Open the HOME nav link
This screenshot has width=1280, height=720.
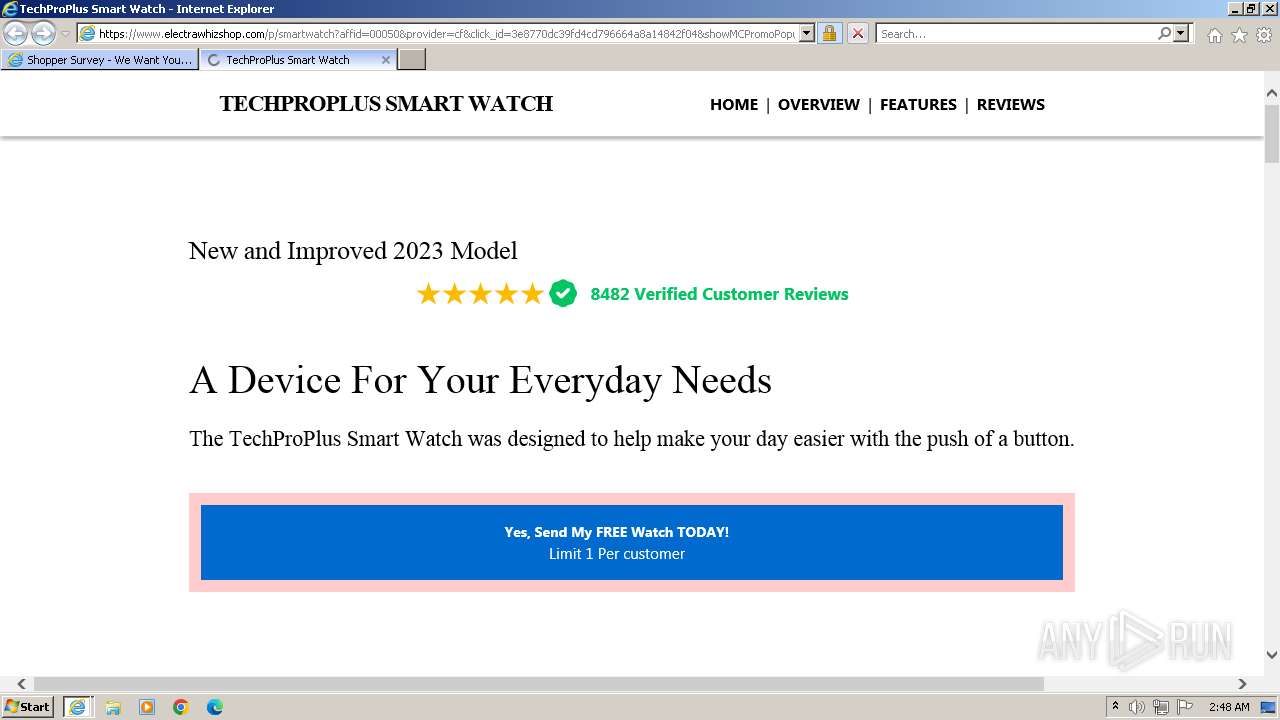click(734, 104)
